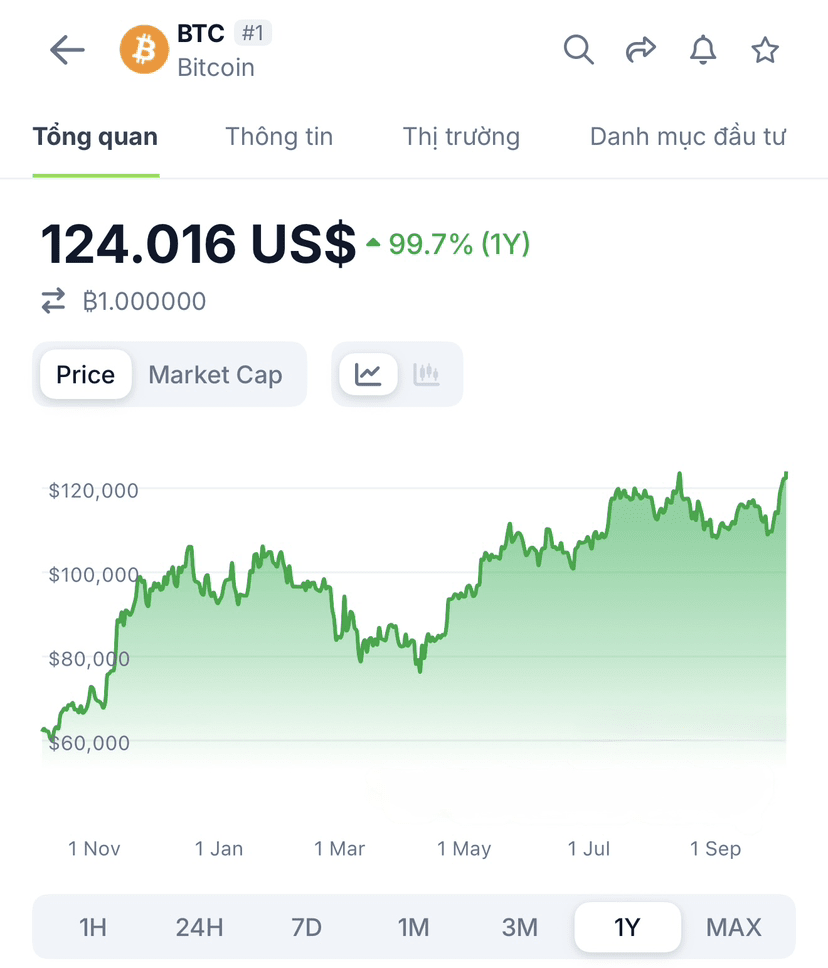828x968 pixels.
Task: Select the Price chart toggle
Action: (86, 374)
